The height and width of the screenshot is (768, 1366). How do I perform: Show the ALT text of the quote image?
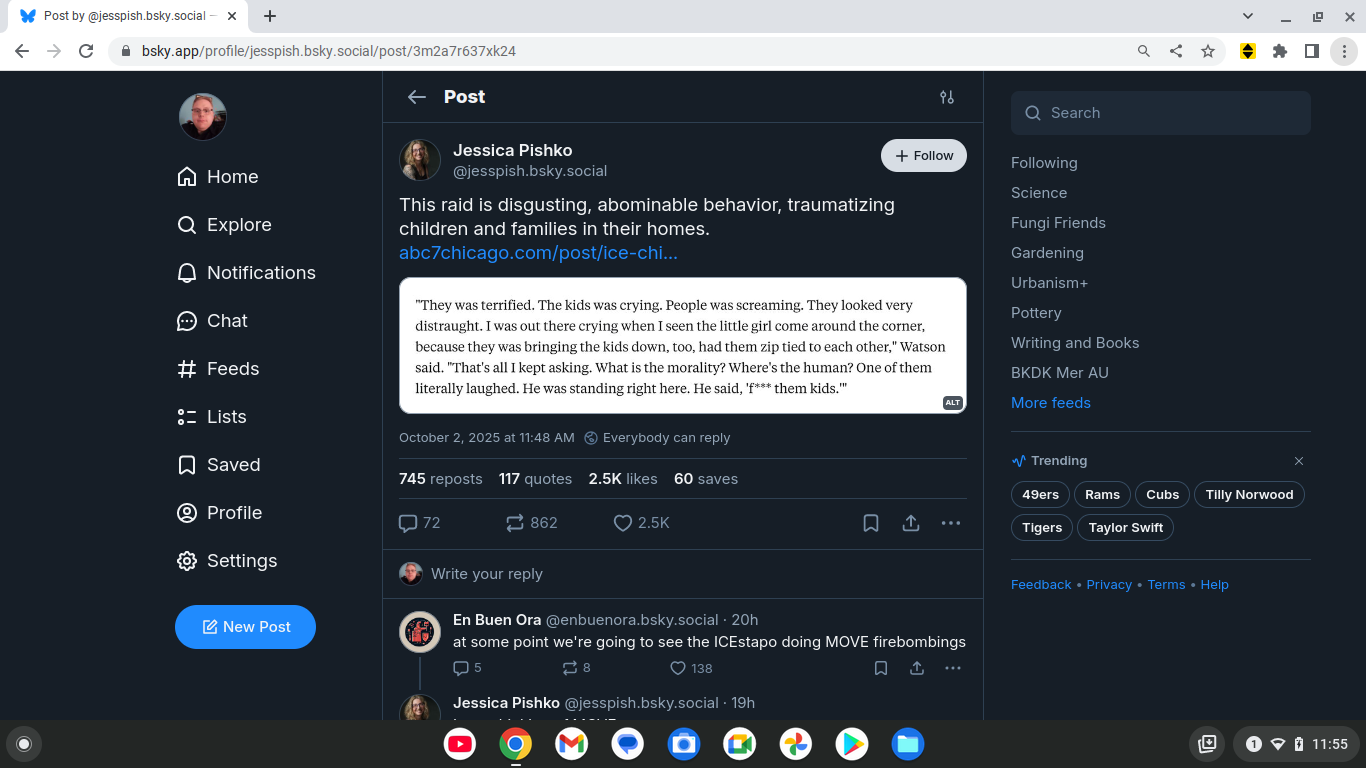click(952, 403)
